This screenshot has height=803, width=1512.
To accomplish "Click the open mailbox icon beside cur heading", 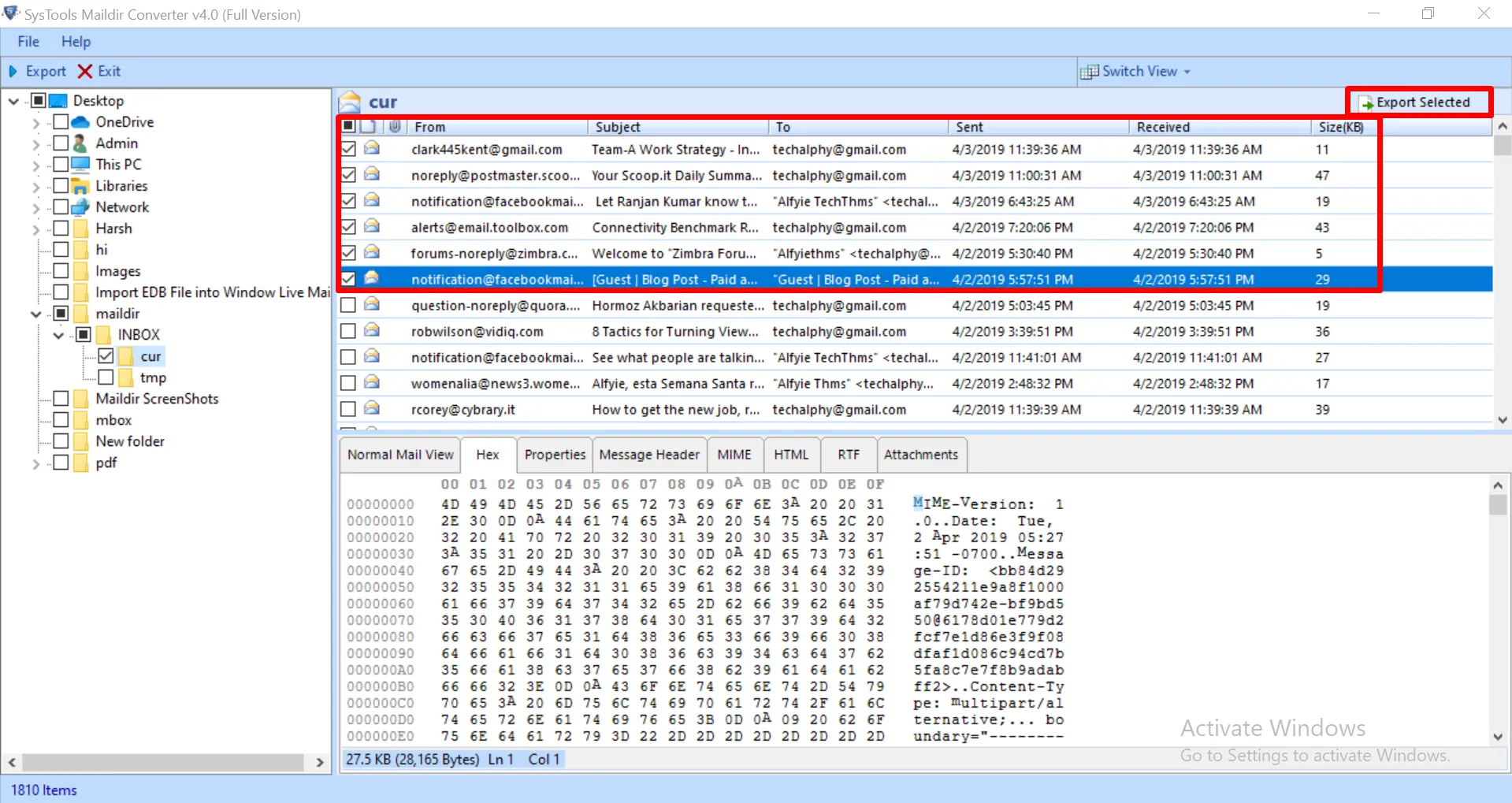I will [350, 102].
